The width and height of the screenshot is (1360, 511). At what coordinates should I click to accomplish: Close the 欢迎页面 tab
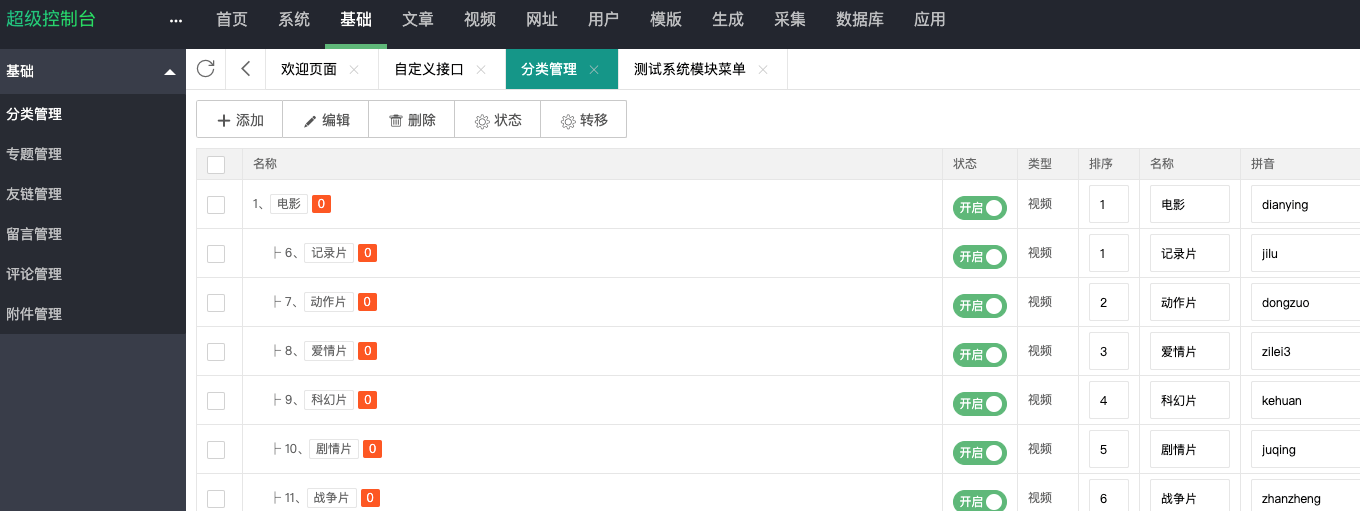coord(354,70)
